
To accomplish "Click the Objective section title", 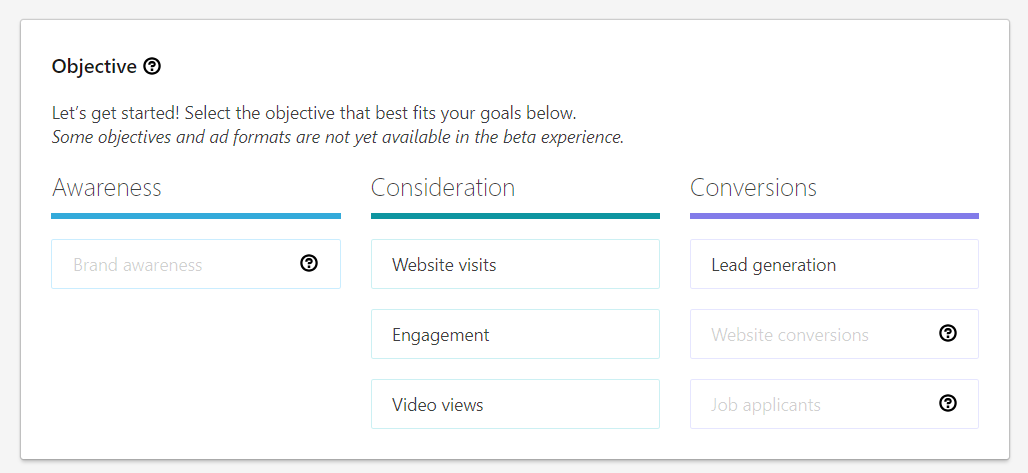I will 94,66.
